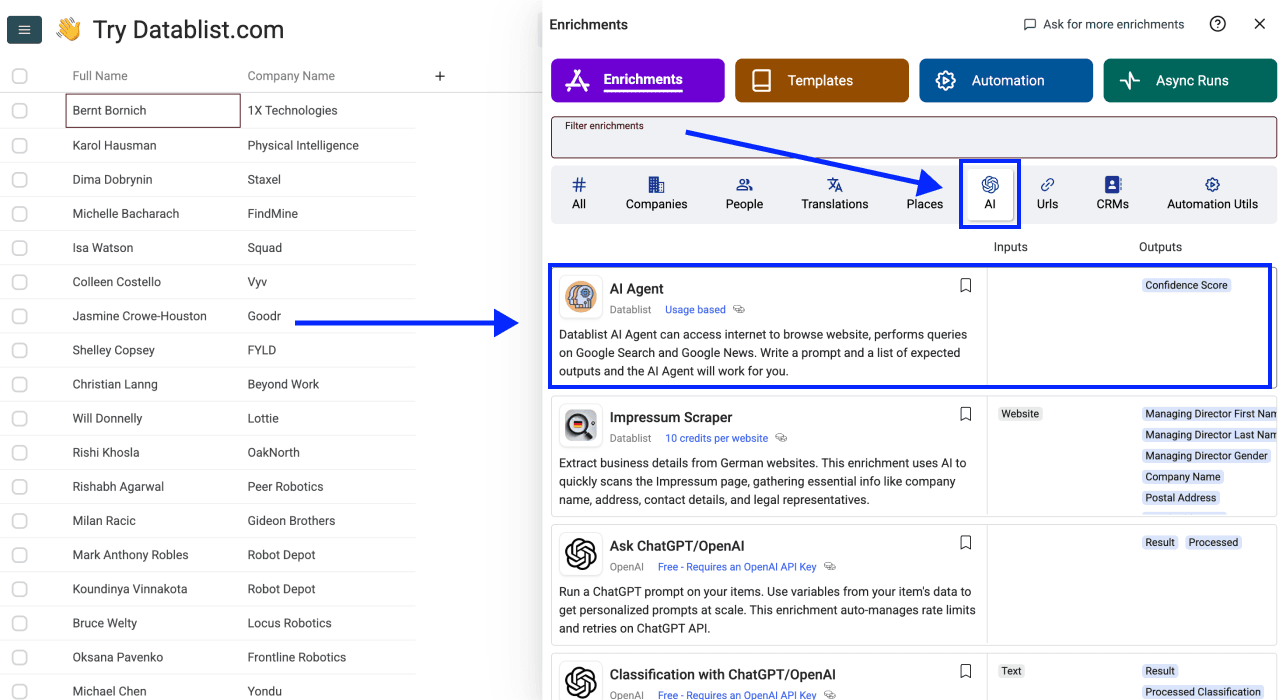The width and height of the screenshot is (1286, 700).
Task: Select all rows with the header checkbox
Action: (x=20, y=75)
